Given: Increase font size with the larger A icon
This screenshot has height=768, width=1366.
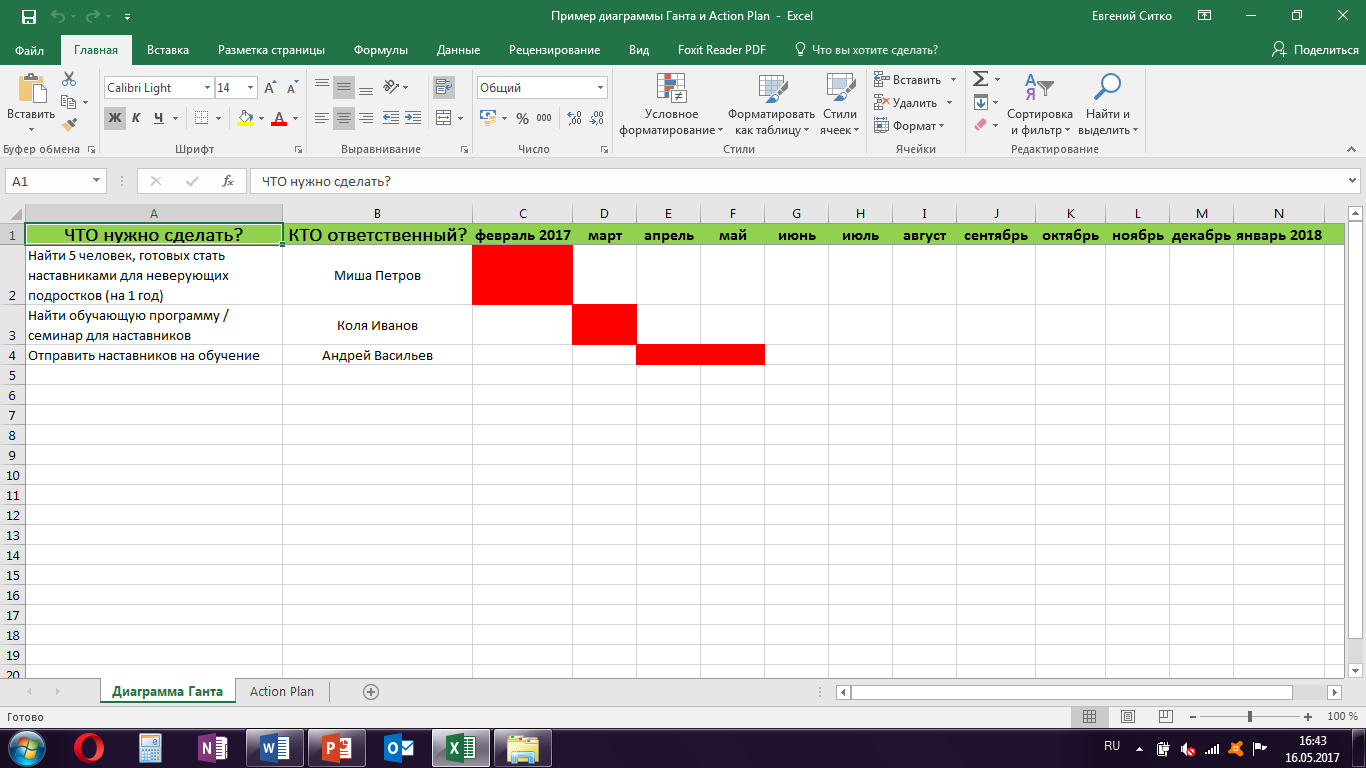Looking at the screenshot, I should 270,88.
